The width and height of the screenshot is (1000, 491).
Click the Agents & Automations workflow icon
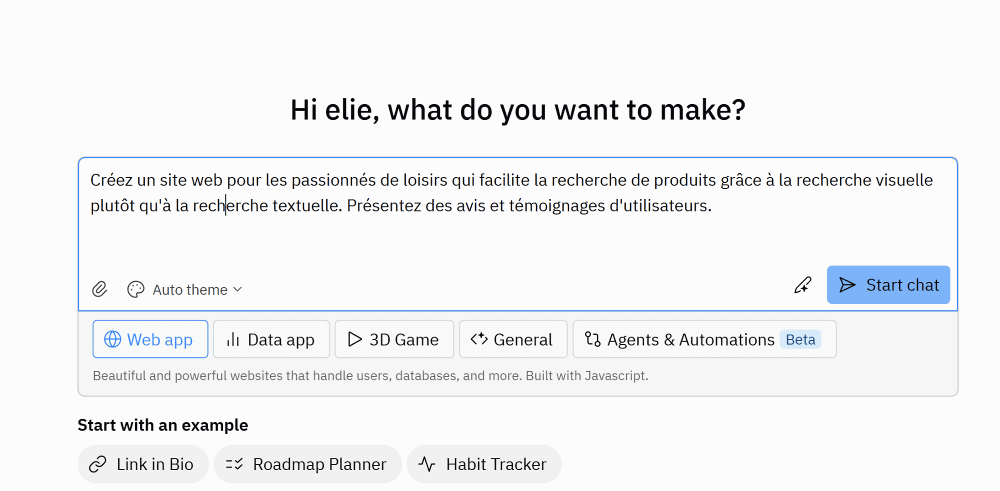593,339
